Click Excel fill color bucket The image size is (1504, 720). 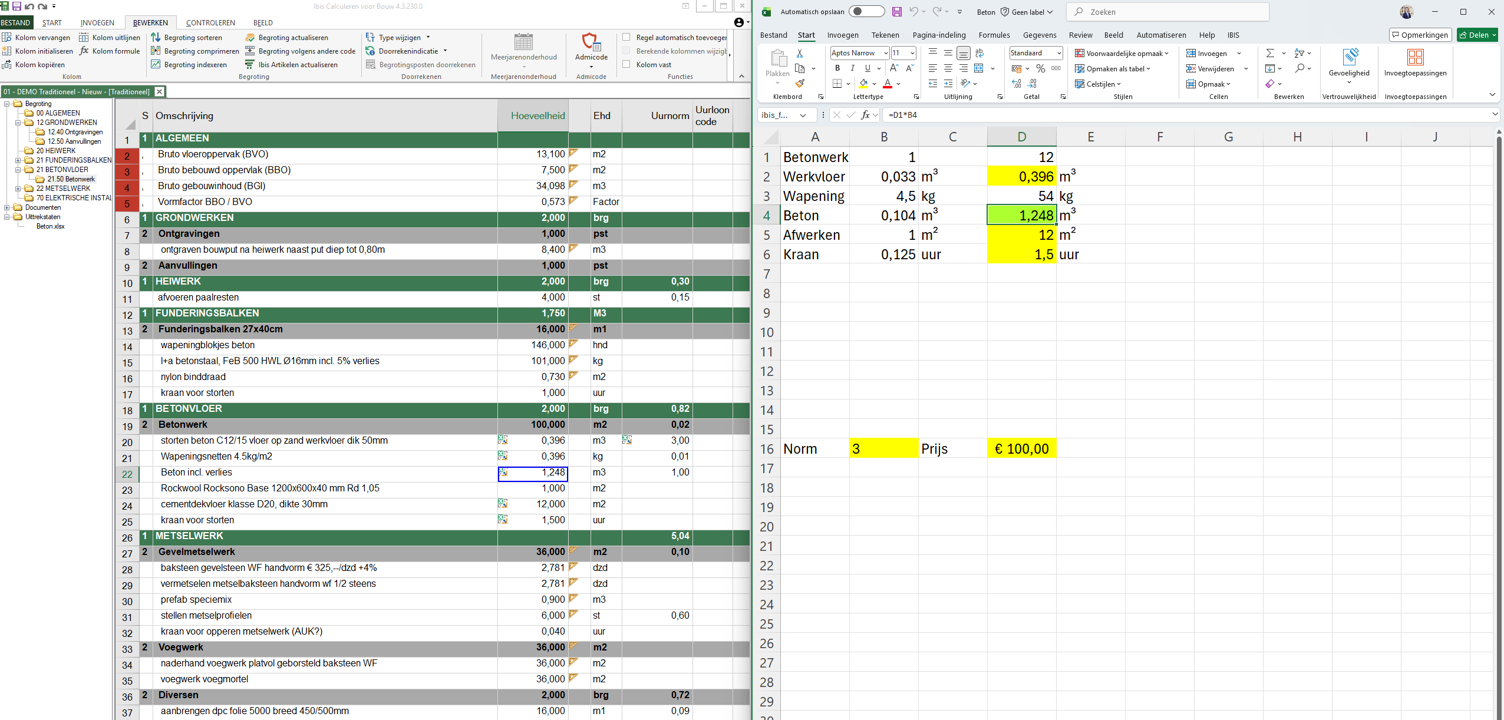click(x=863, y=84)
